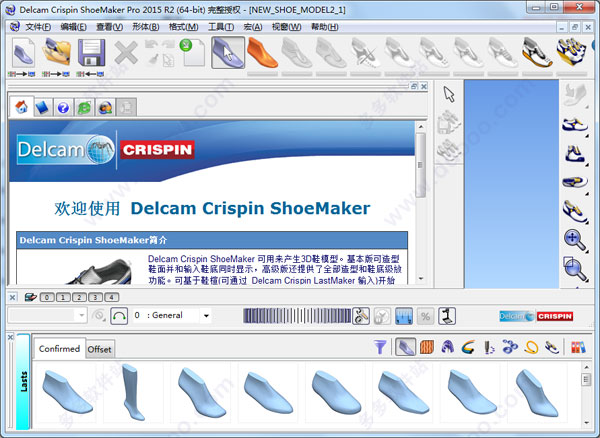Click the green refresh globe tab
Image resolution: width=600 pixels, height=438 pixels.
(x=84, y=107)
